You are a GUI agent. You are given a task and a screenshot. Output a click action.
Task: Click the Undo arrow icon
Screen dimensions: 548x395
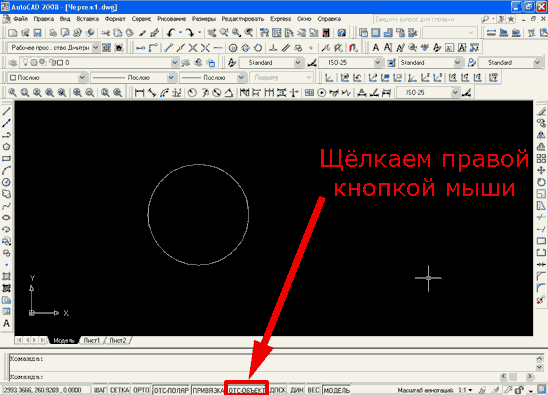click(171, 33)
